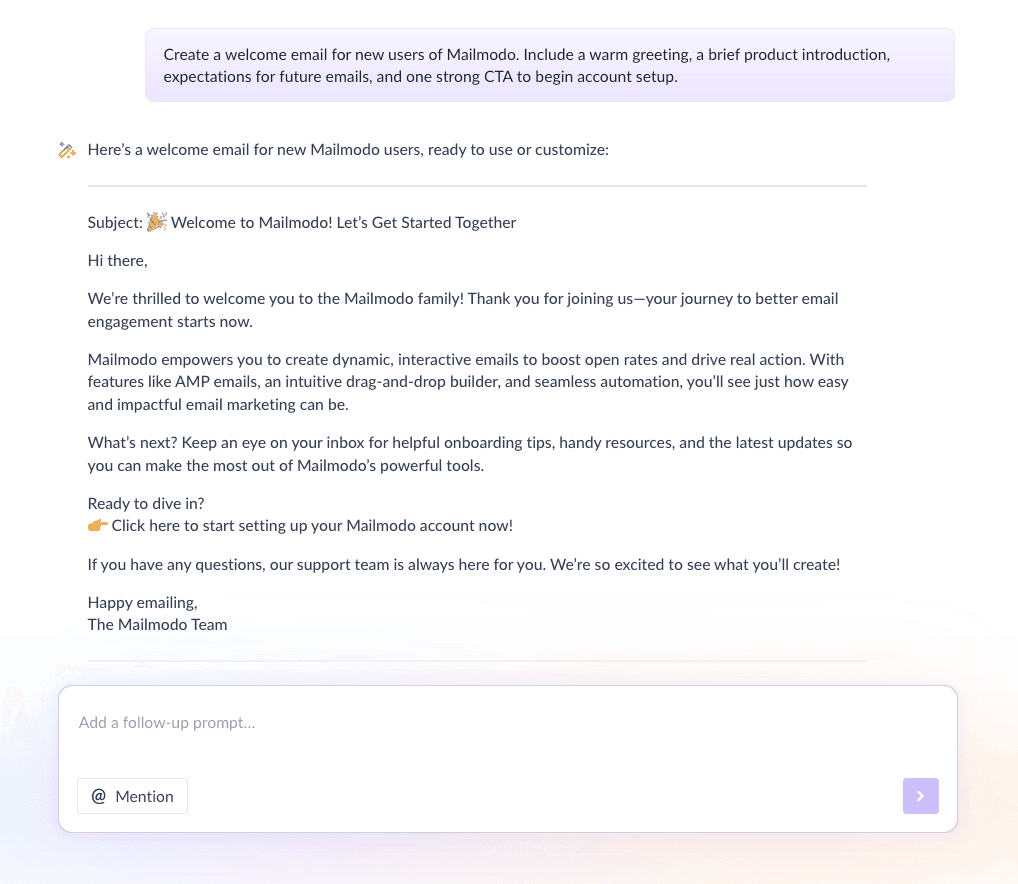Click the 🎉 party popper emoji in the subject line
Image resolution: width=1018 pixels, height=884 pixels.
click(x=156, y=221)
